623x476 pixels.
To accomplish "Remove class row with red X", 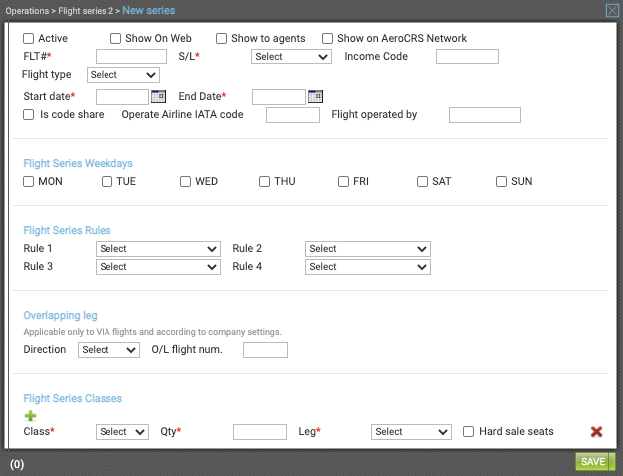I will [596, 431].
